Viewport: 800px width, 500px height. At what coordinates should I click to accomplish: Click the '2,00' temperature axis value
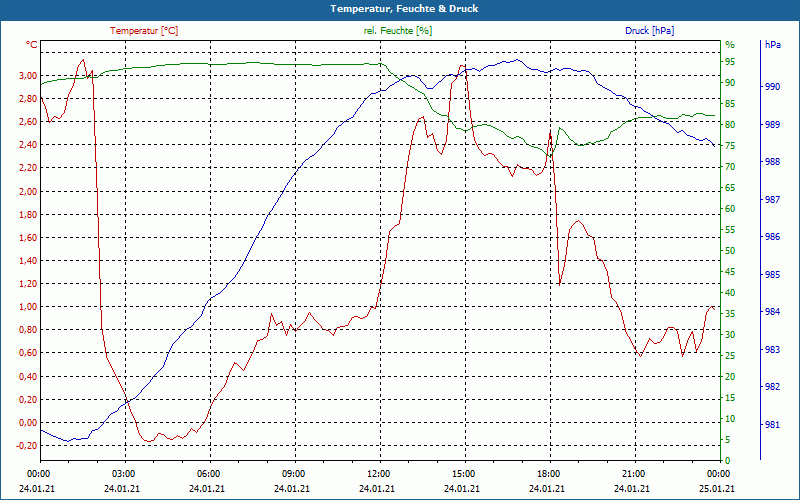click(x=27, y=191)
